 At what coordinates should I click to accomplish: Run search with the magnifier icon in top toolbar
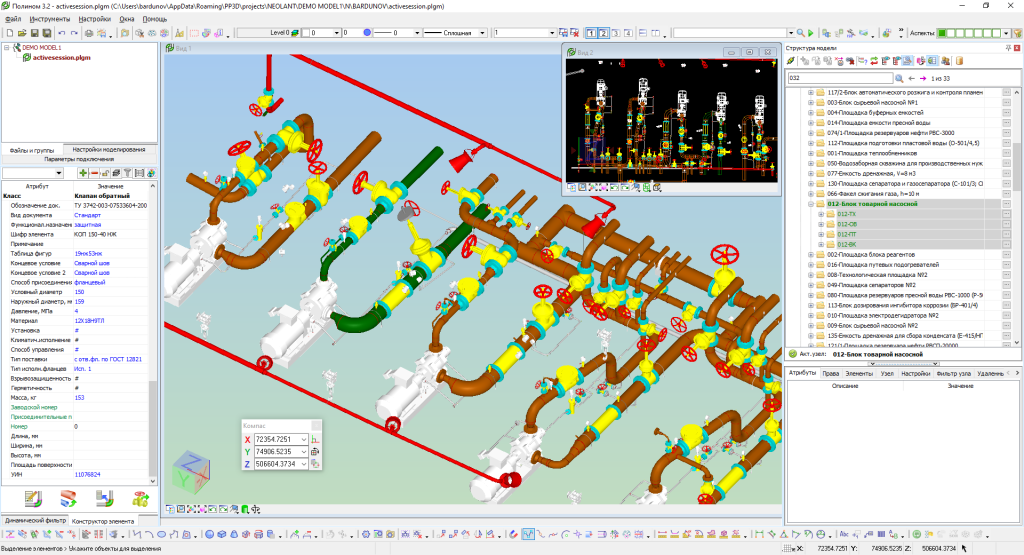801,33
